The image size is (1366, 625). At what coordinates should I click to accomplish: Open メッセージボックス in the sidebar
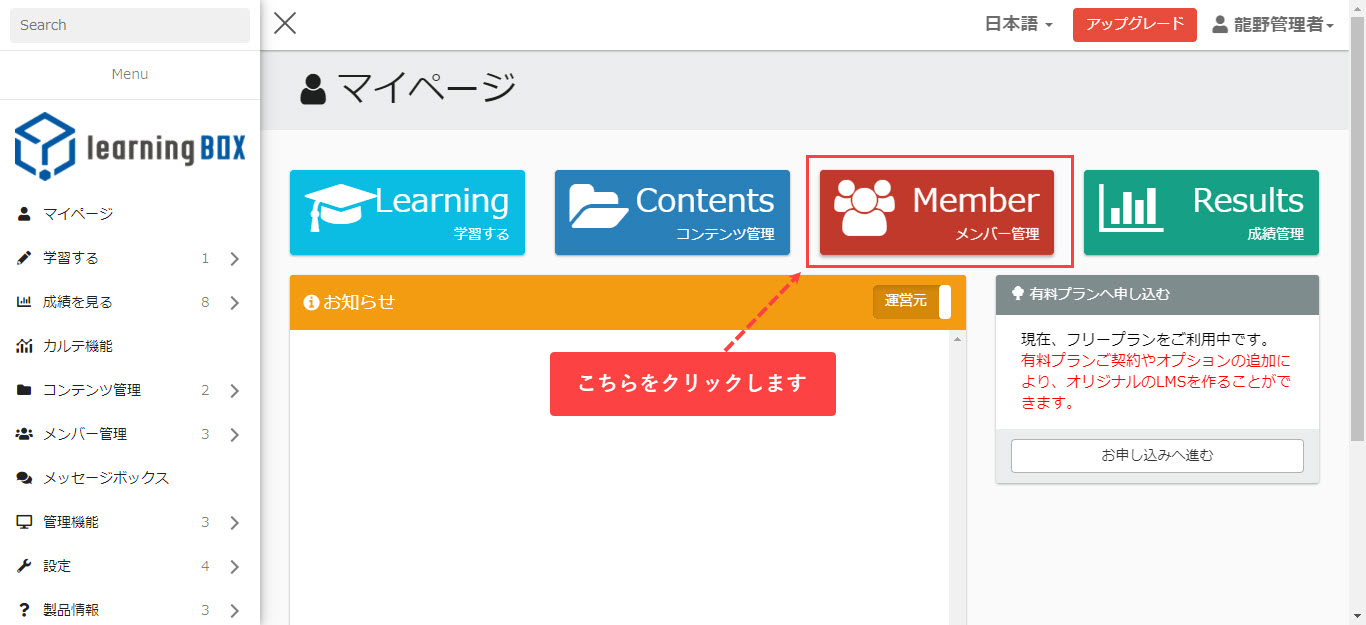[x=106, y=478]
